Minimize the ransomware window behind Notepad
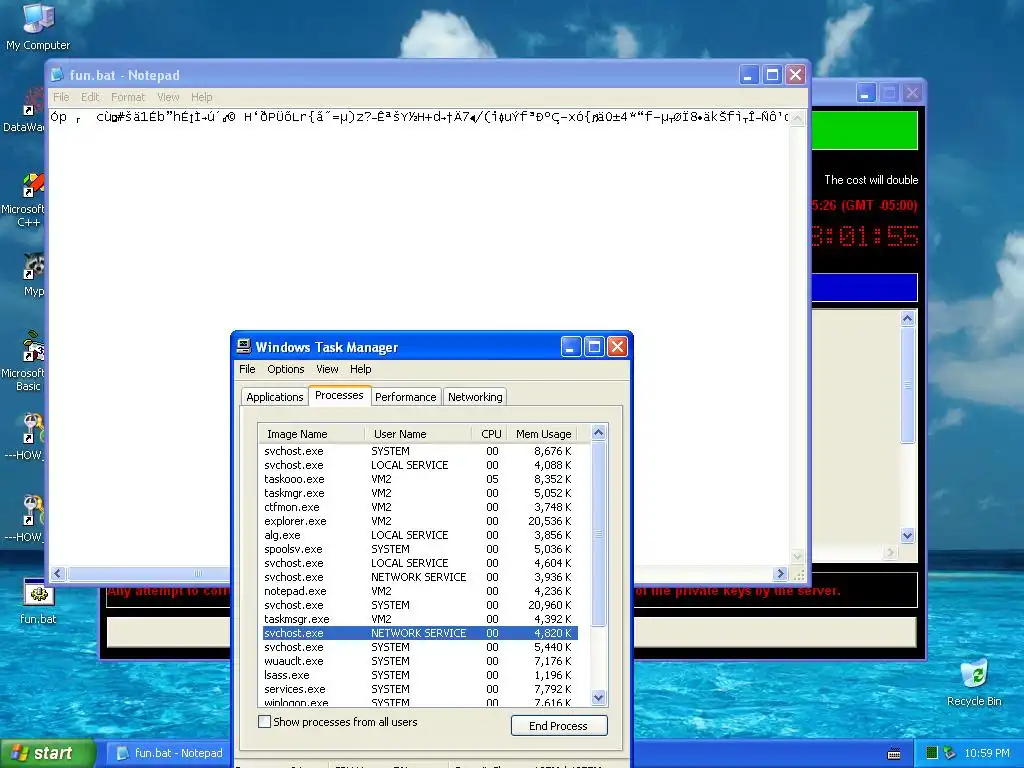 tap(866, 93)
